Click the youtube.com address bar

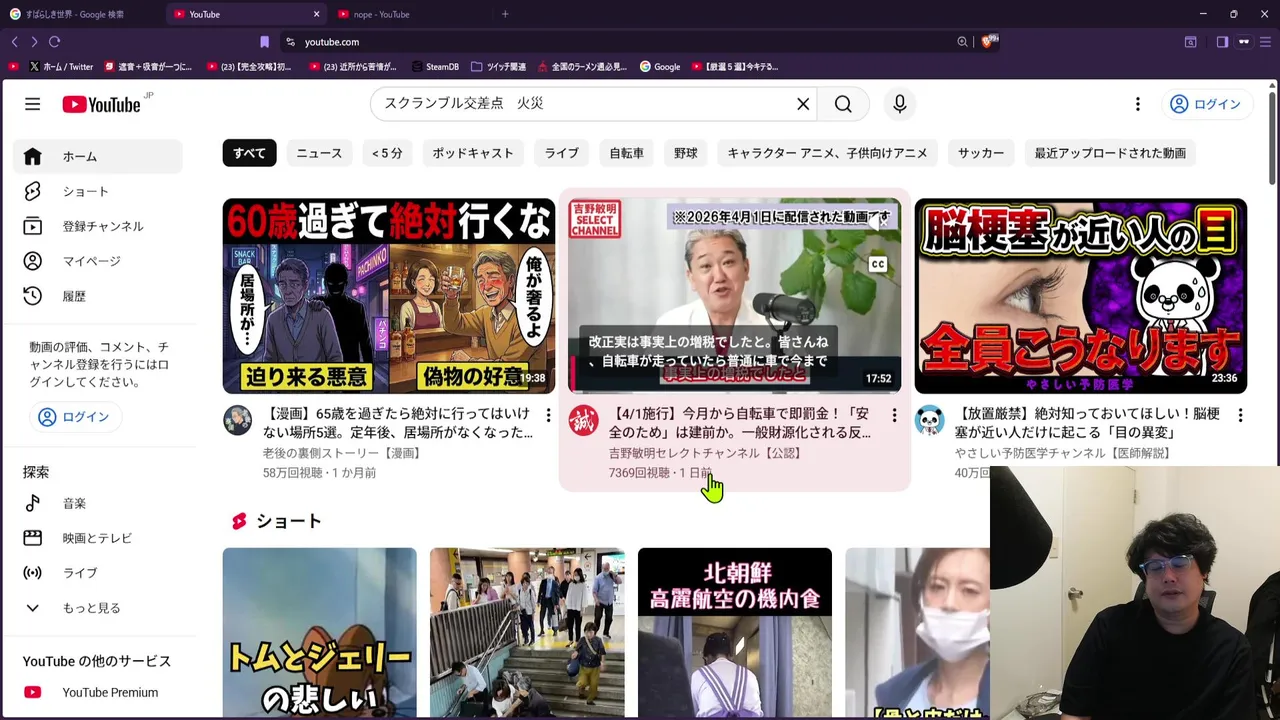620,42
